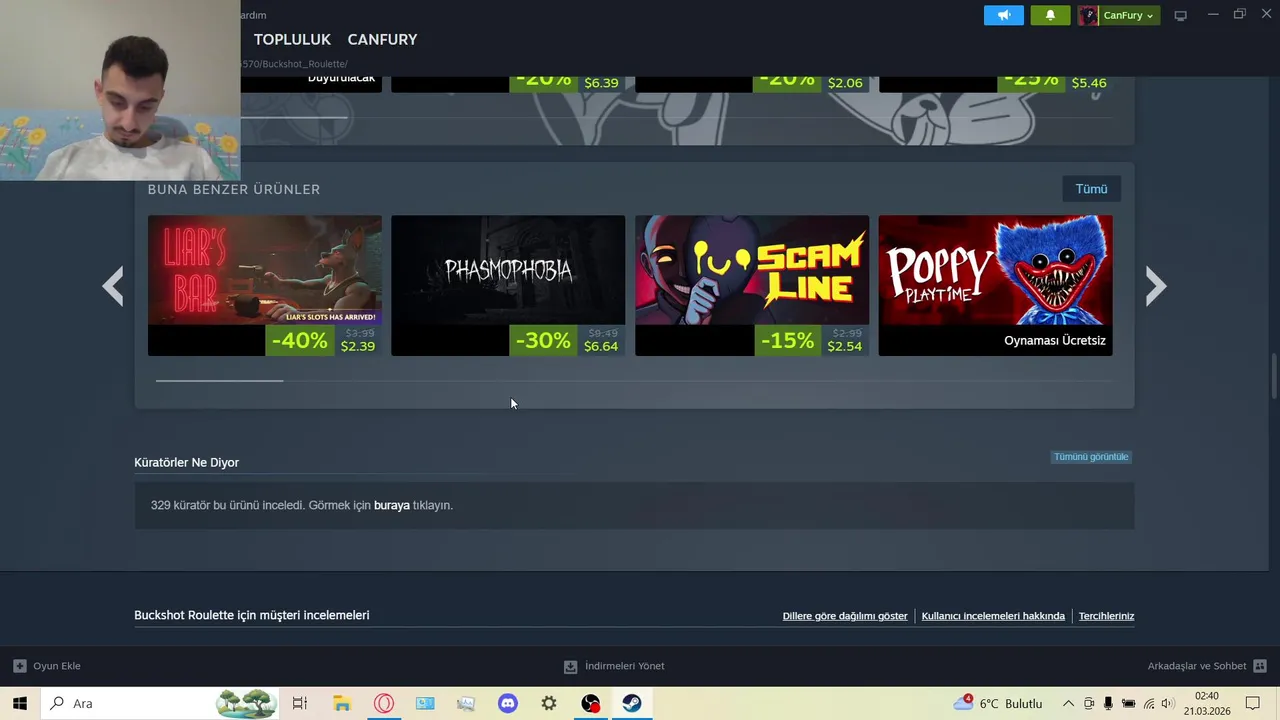This screenshot has width=1280, height=720.
Task: Open Kullanıcı incelemeleri hakkında link
Action: pyautogui.click(x=993, y=616)
